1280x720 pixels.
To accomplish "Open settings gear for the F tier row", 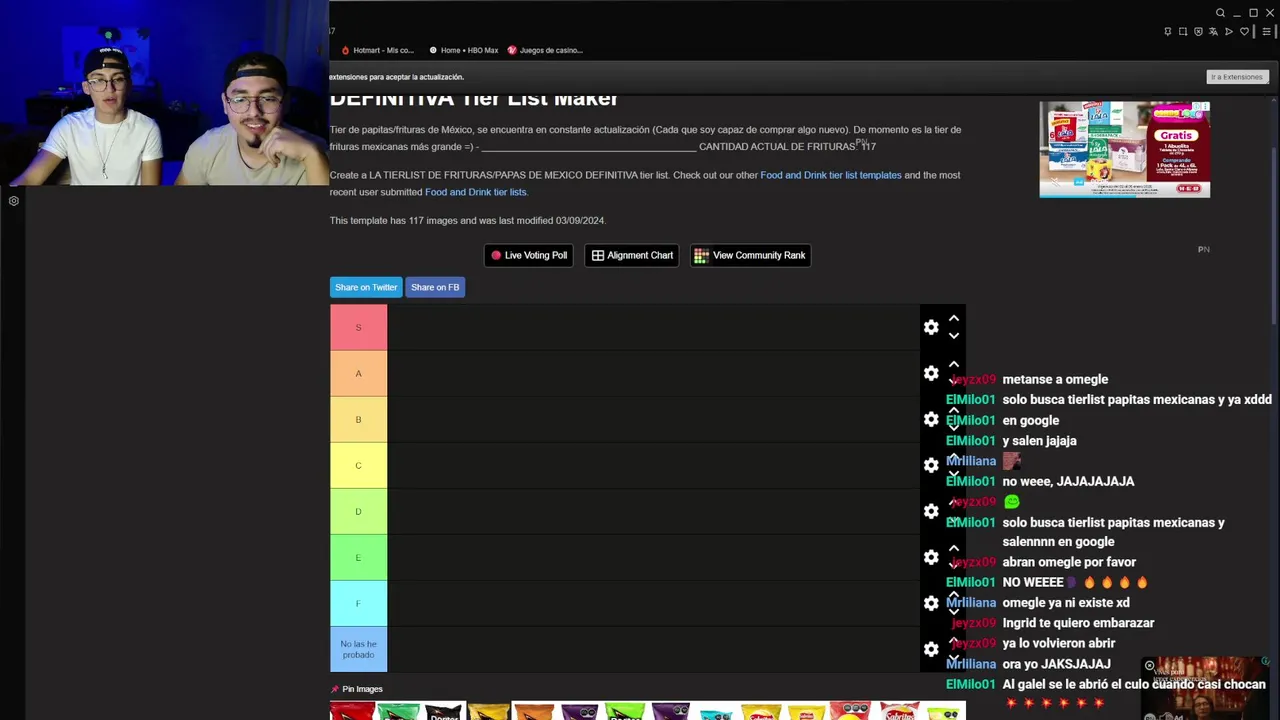I will tap(931, 603).
